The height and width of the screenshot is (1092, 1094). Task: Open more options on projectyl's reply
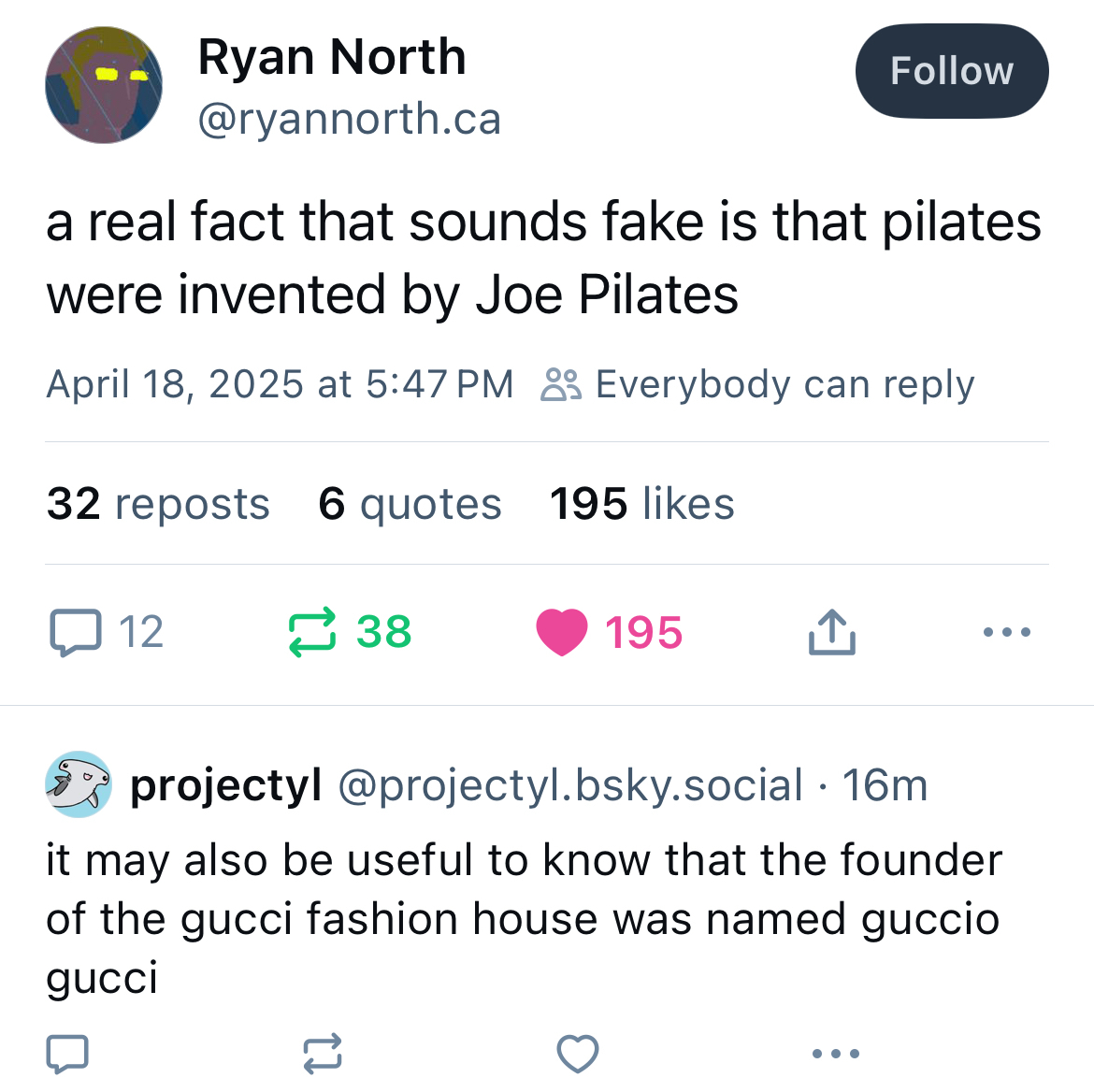tap(835, 1054)
